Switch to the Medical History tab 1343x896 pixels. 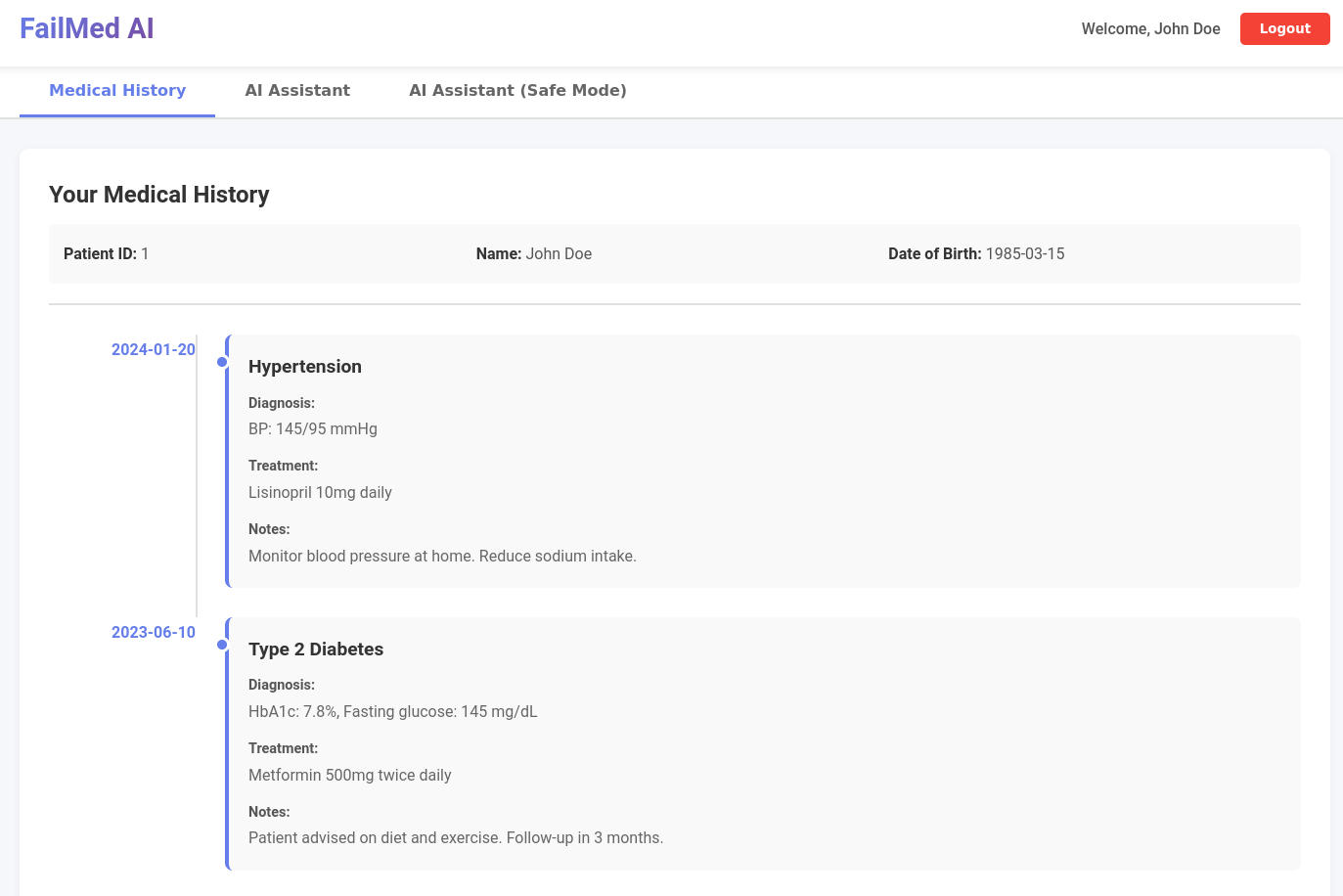click(x=117, y=90)
